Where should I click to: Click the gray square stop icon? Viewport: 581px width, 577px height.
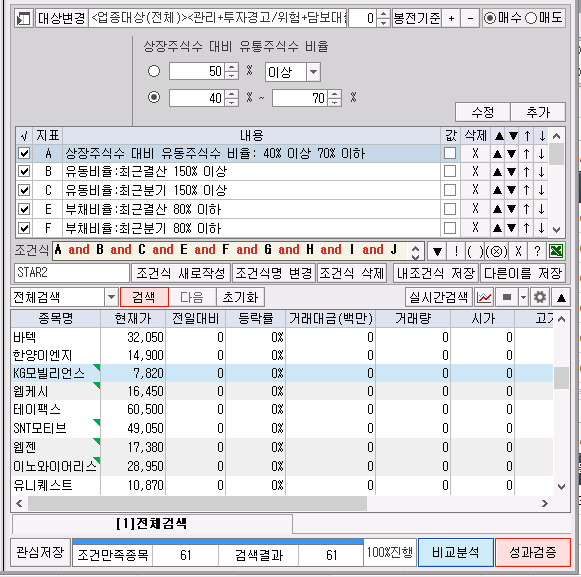(x=507, y=297)
